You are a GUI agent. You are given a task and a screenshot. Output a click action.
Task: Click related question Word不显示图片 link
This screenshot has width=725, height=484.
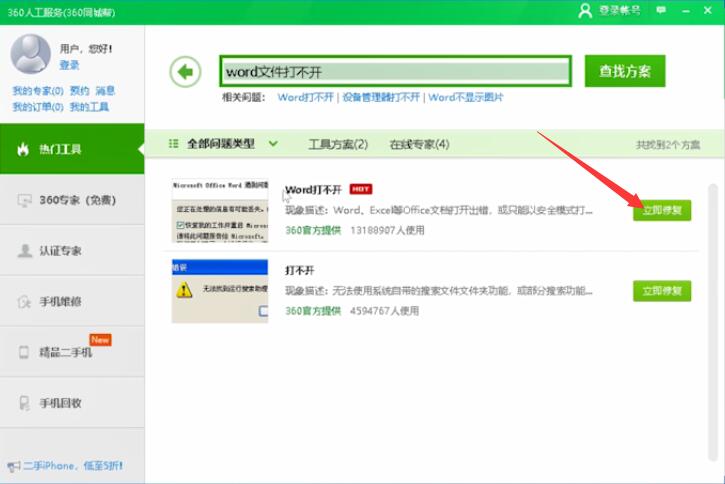(466, 97)
